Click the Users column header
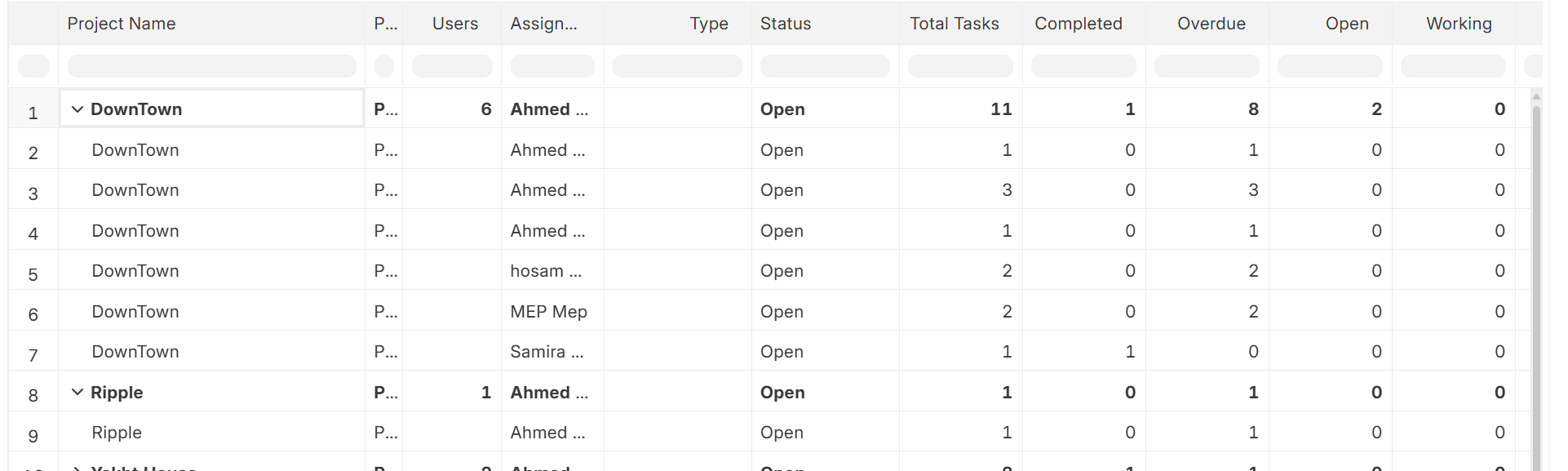1568x471 pixels. tap(454, 24)
